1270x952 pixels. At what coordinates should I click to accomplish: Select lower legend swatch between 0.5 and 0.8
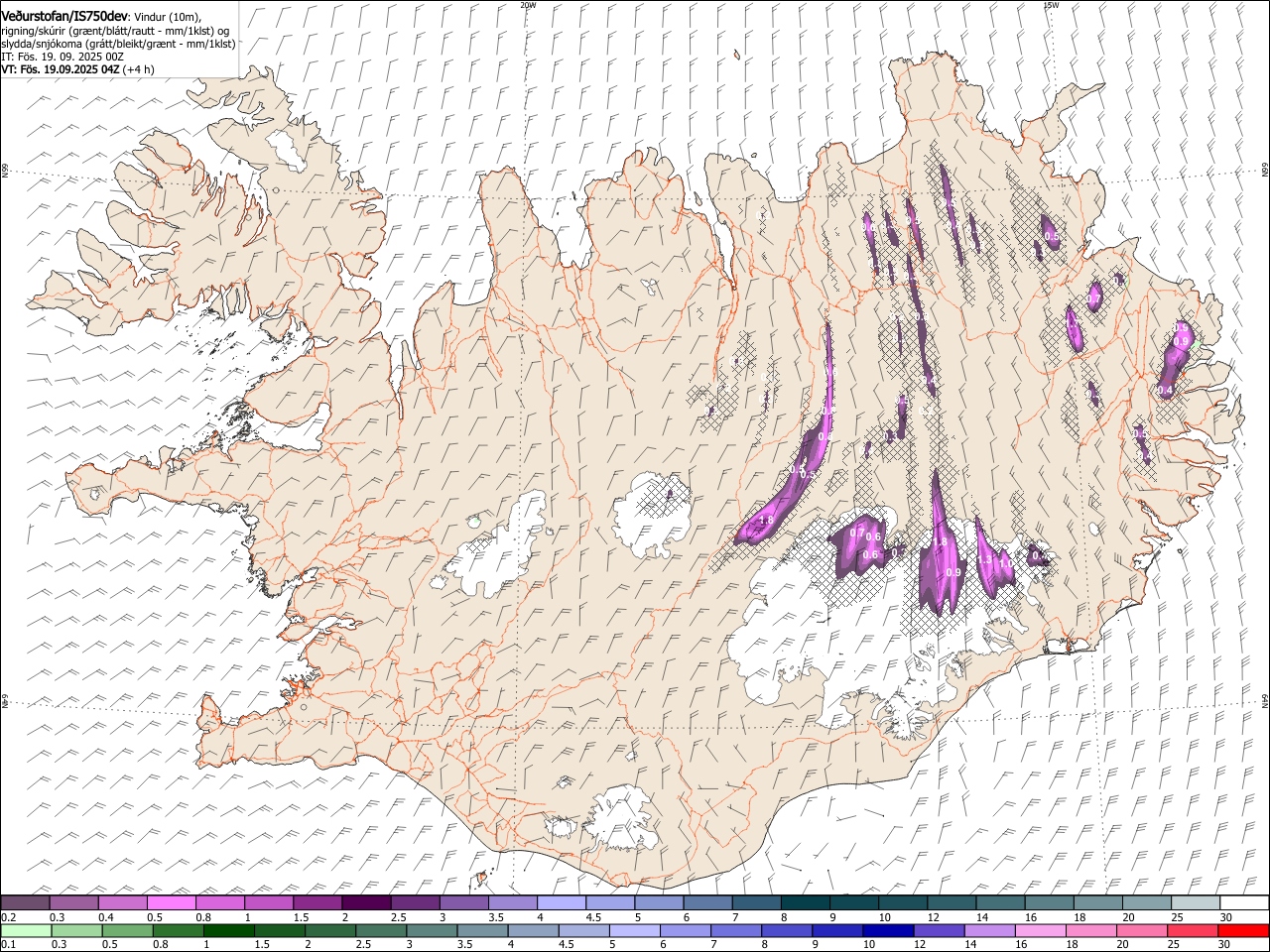tap(127, 930)
